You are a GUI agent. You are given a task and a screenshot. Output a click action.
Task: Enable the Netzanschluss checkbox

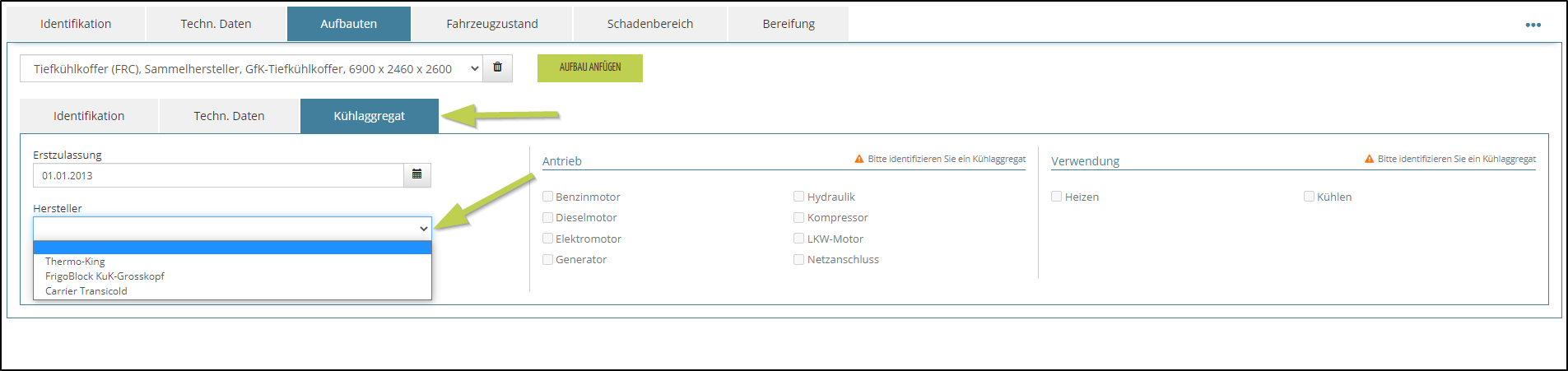point(799,259)
